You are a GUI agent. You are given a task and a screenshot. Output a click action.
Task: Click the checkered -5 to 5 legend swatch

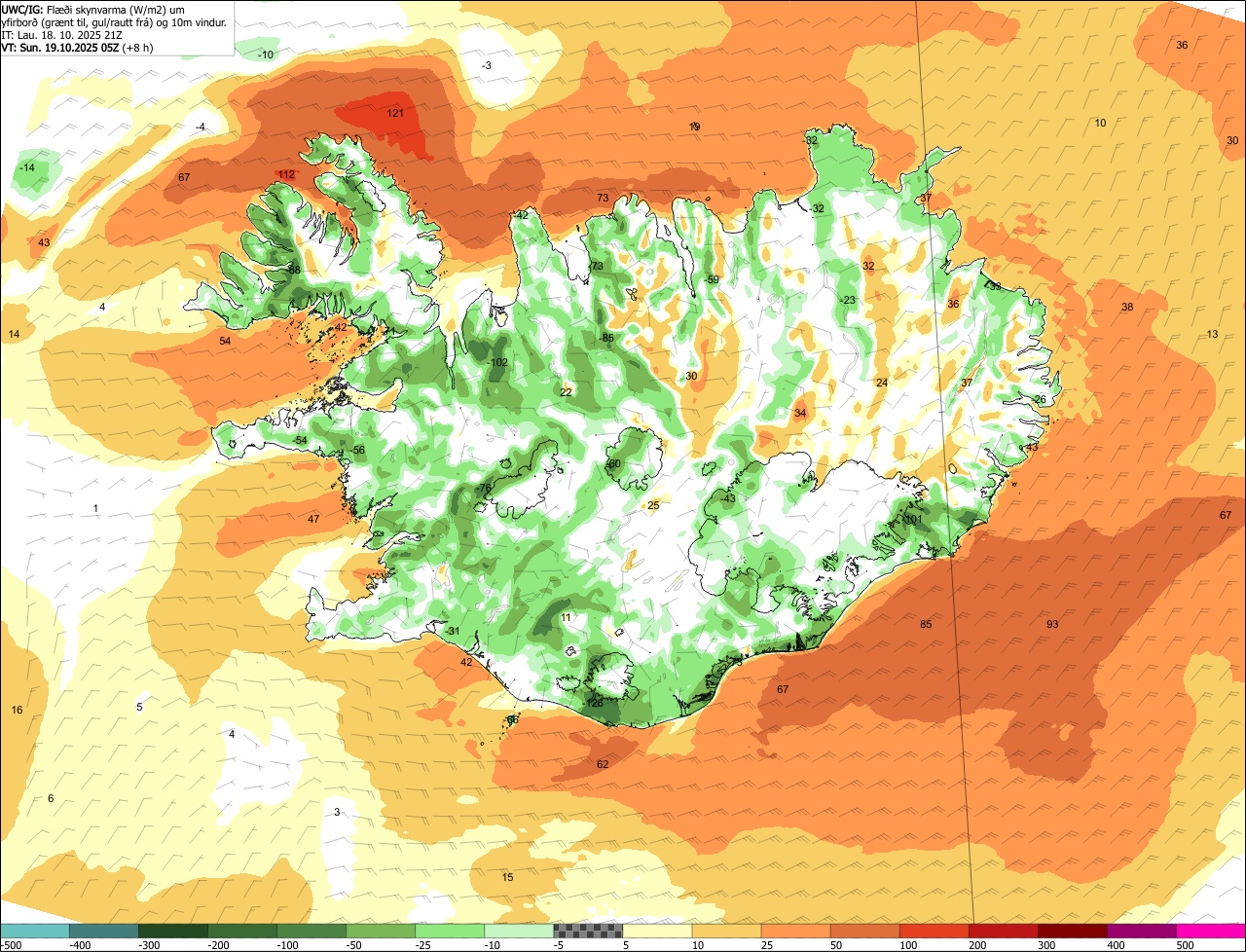(588, 931)
